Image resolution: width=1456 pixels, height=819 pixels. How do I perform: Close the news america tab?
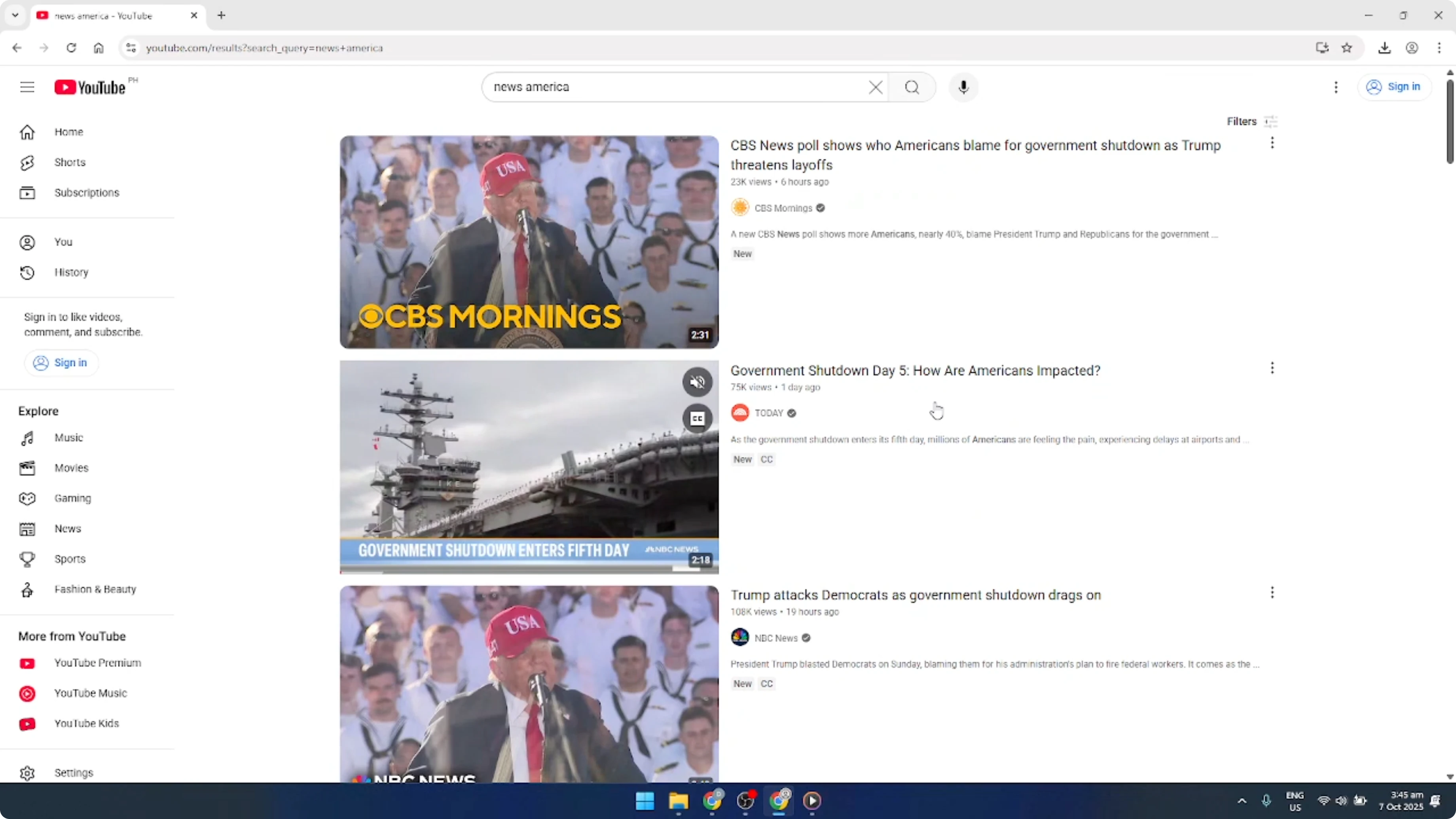194,15
